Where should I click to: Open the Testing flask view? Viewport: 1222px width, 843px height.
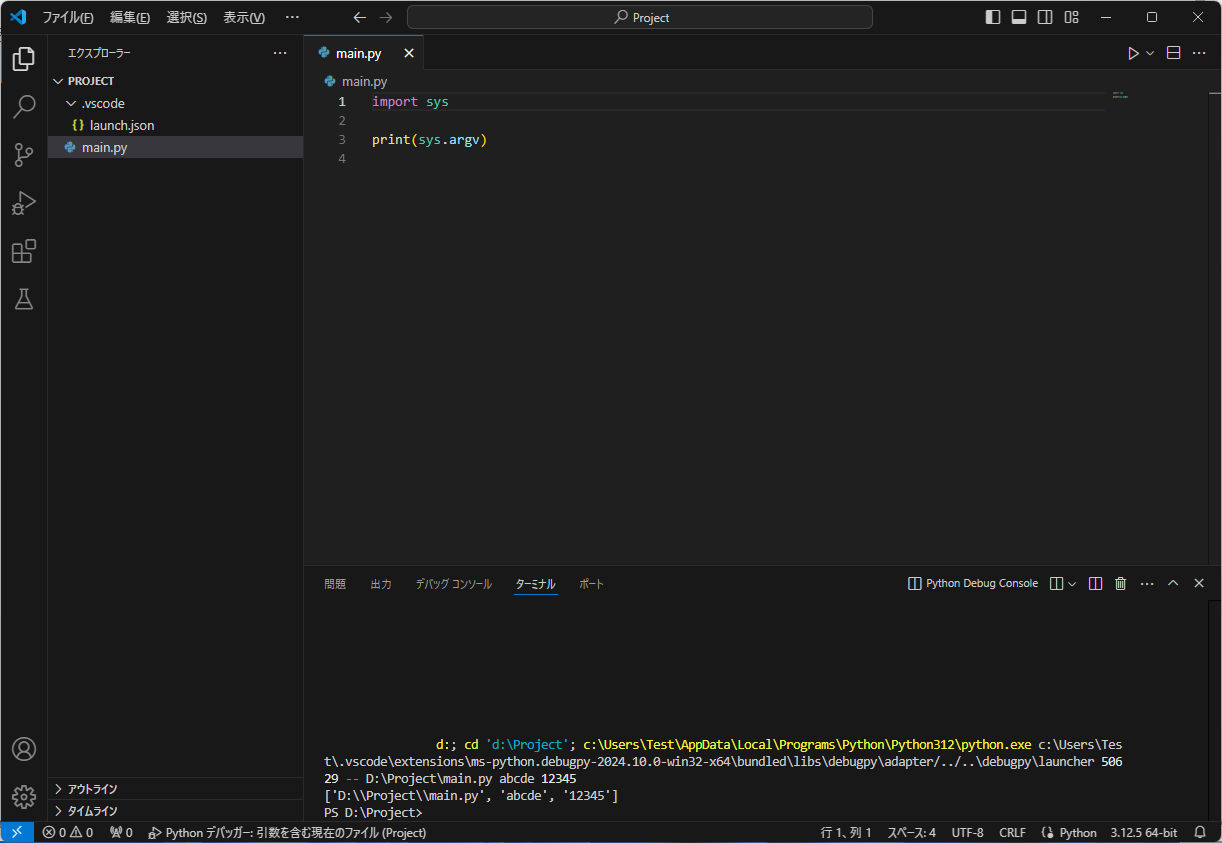point(24,298)
